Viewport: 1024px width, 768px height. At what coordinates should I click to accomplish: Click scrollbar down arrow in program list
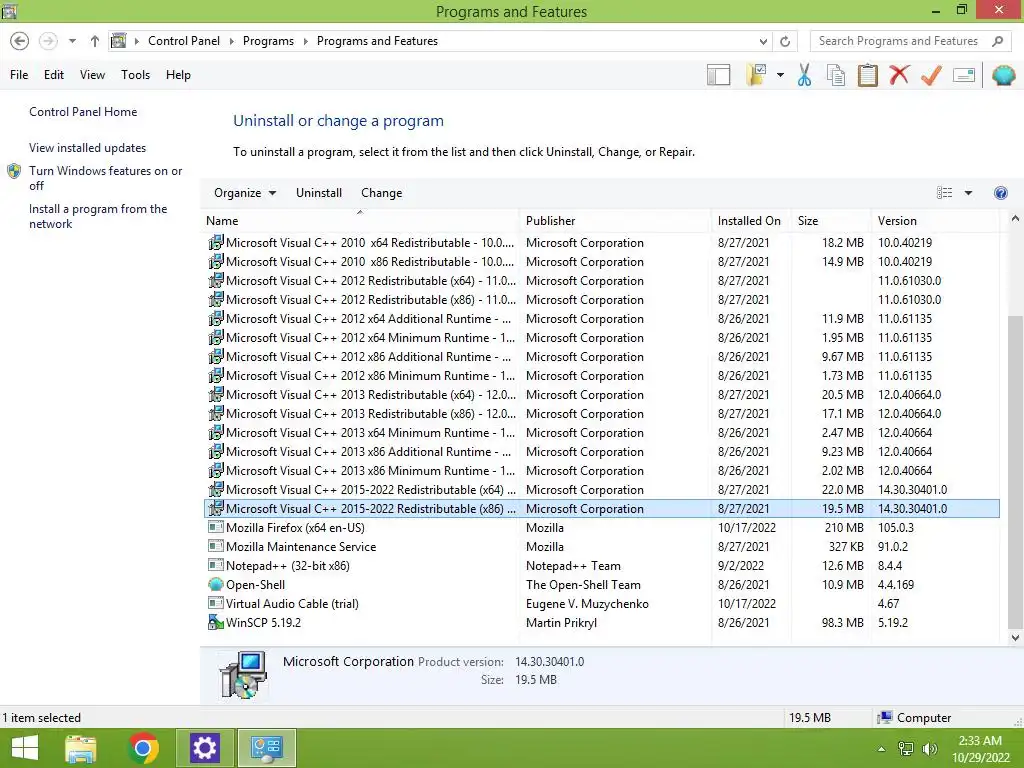(x=1015, y=637)
